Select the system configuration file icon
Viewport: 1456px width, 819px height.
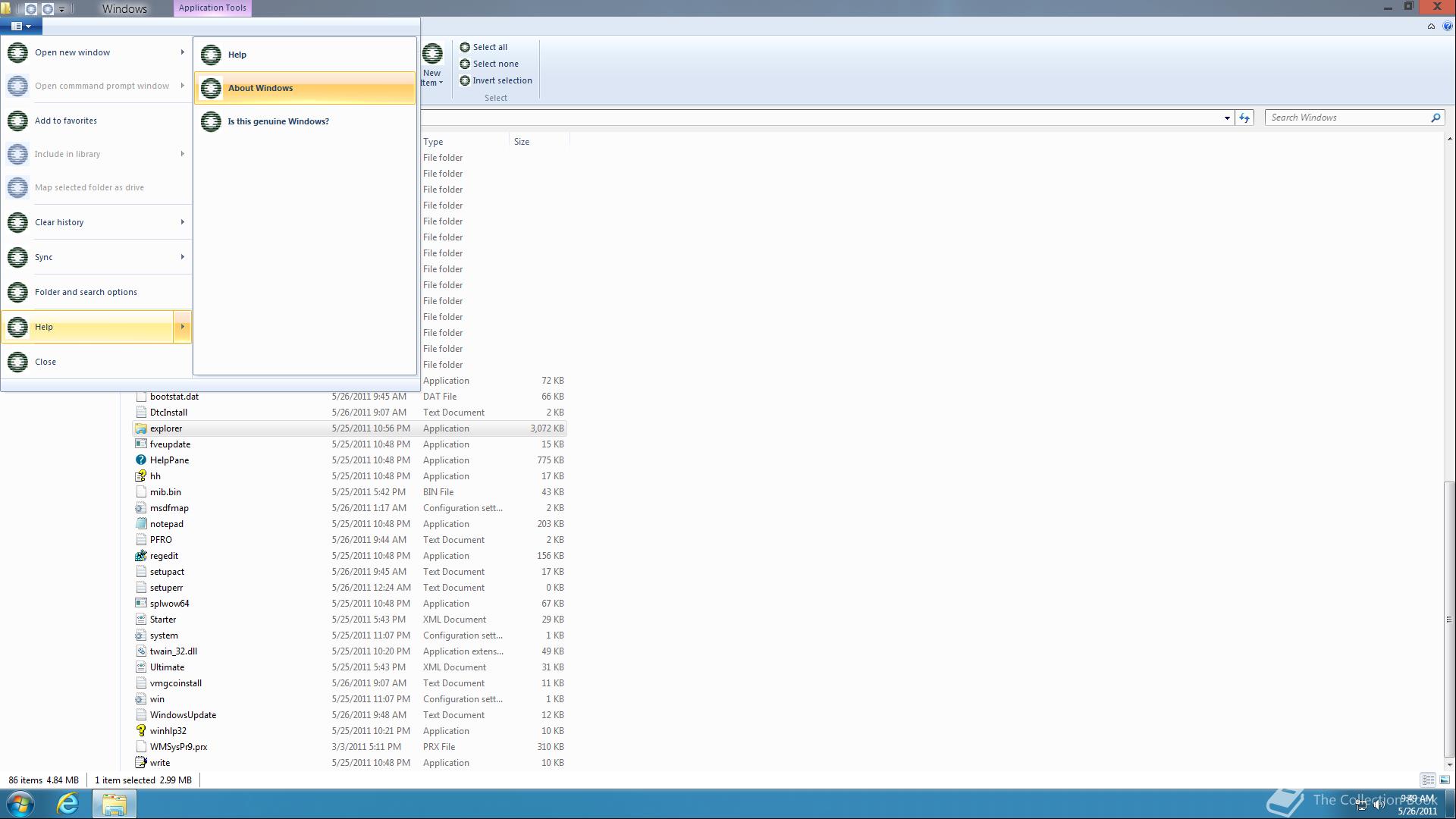[x=141, y=635]
